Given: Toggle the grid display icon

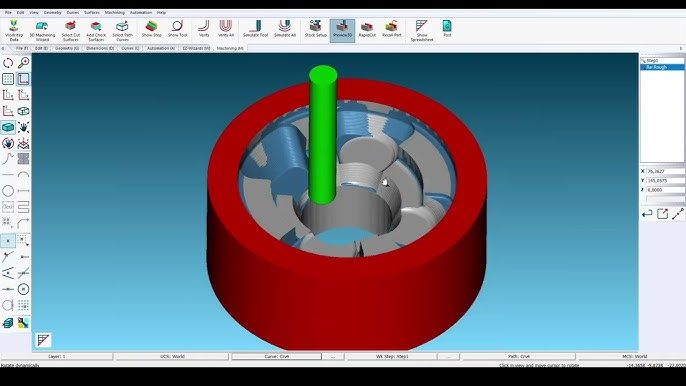Looking at the screenshot, I should point(8,79).
